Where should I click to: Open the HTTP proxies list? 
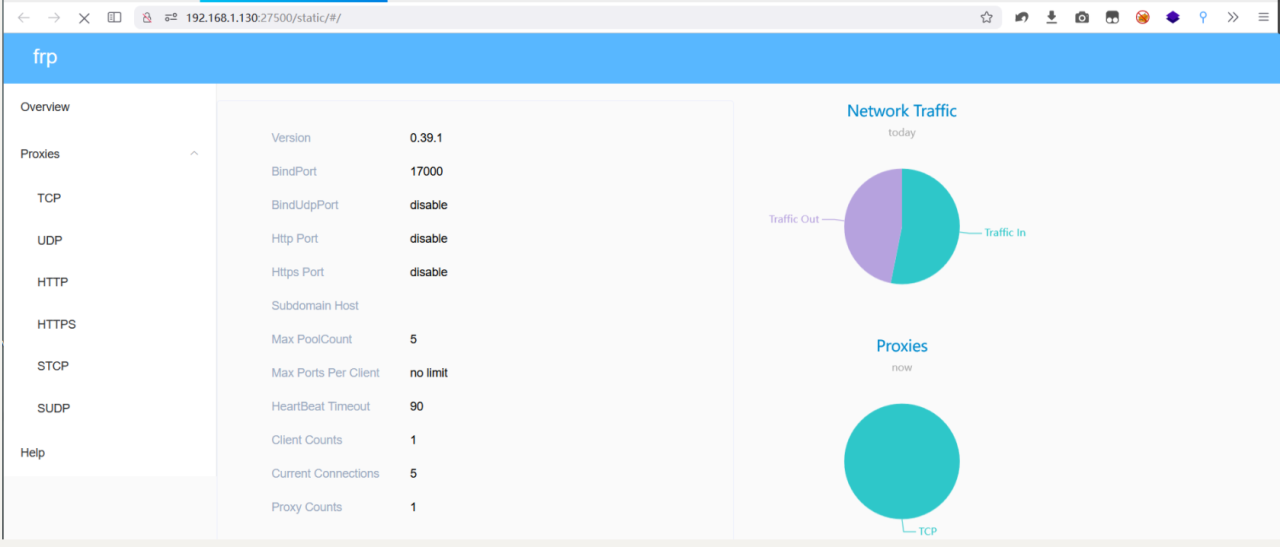click(53, 282)
